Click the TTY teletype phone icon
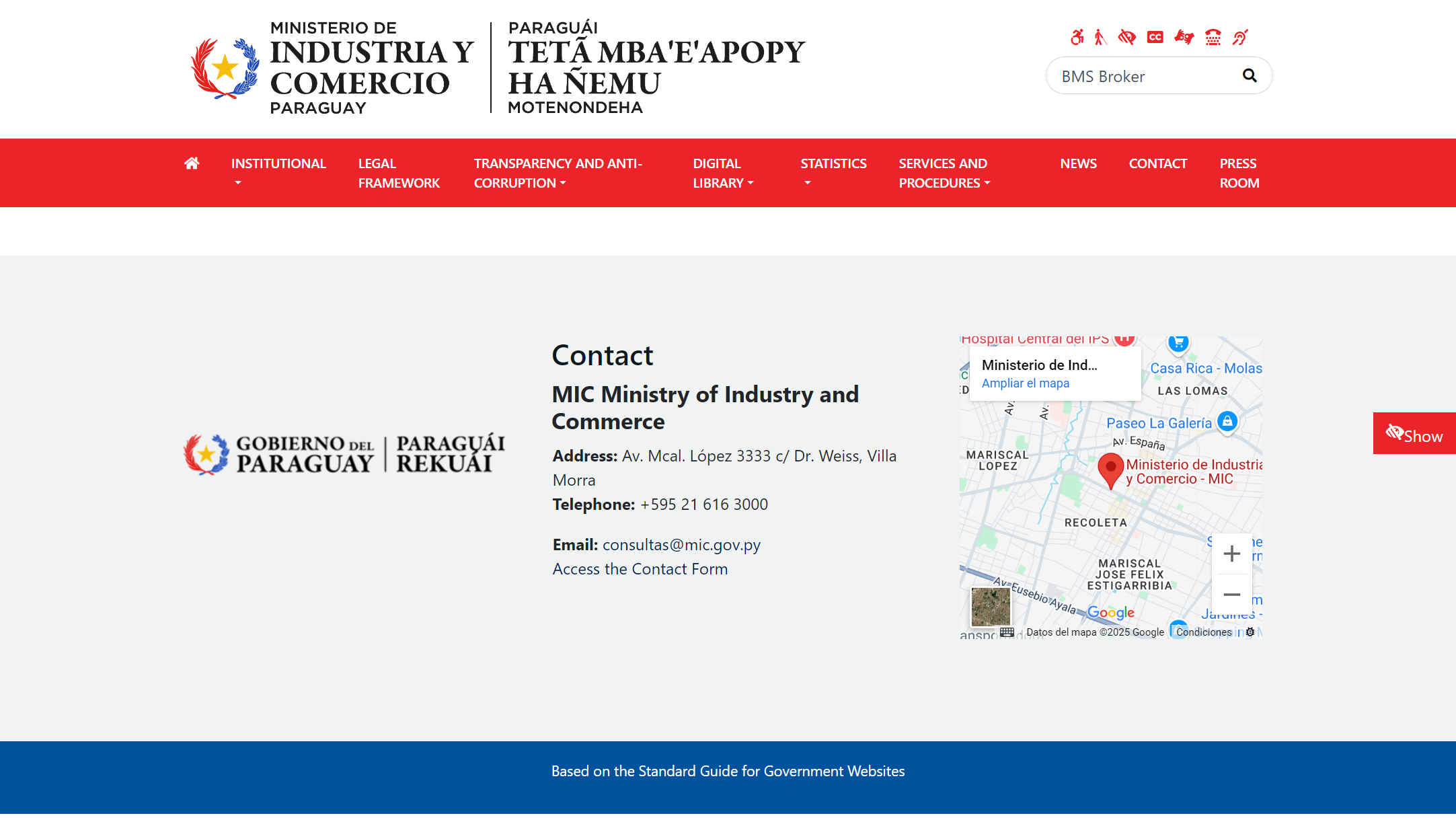Viewport: 1456px width, 824px height. coord(1213,37)
